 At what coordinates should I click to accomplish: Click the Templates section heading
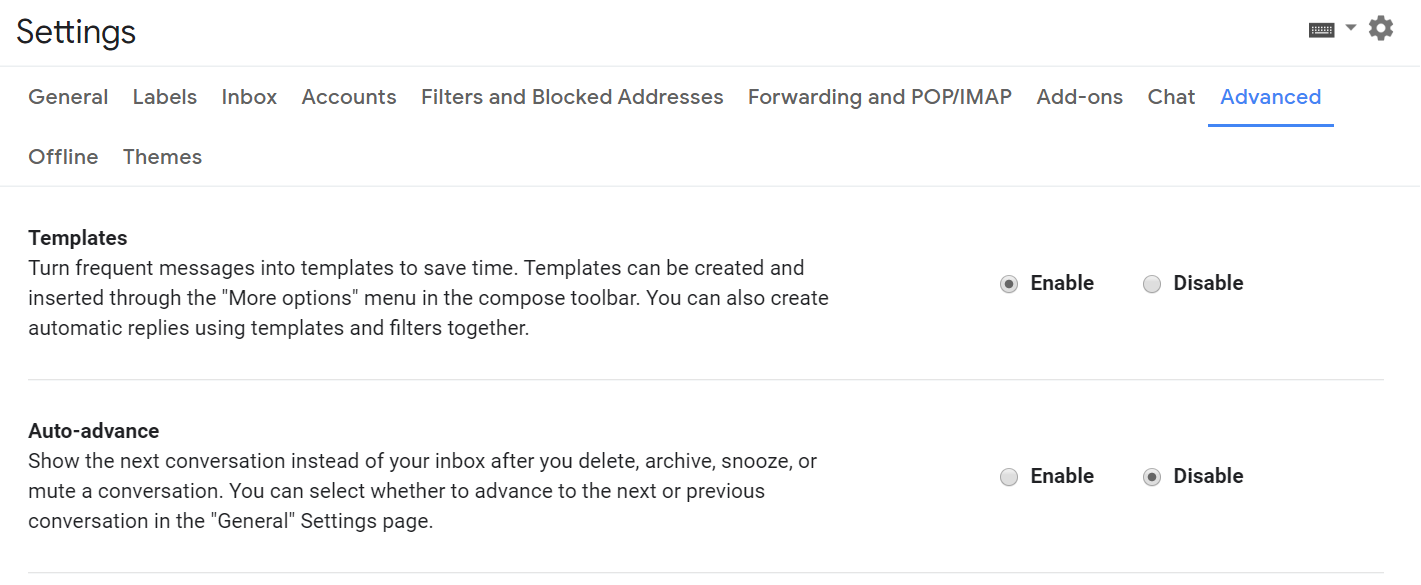78,238
